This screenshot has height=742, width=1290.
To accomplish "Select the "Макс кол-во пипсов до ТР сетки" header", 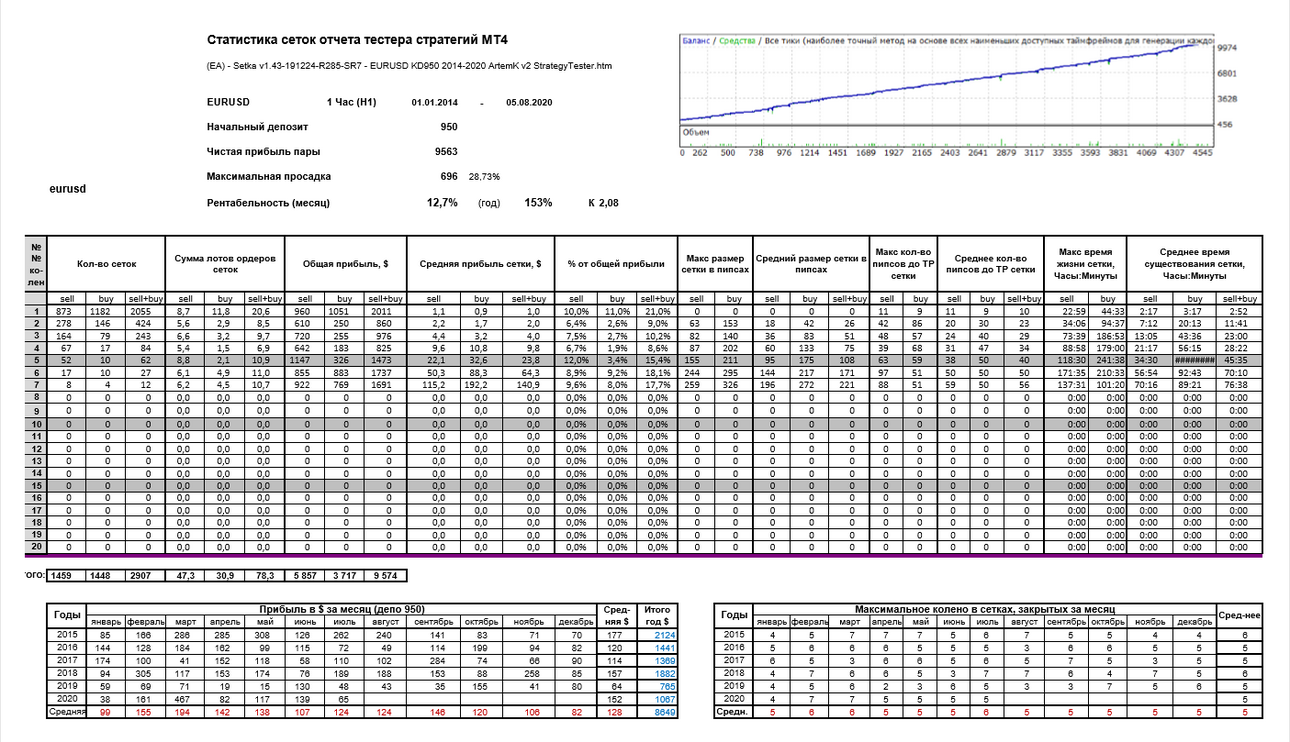I will point(902,264).
